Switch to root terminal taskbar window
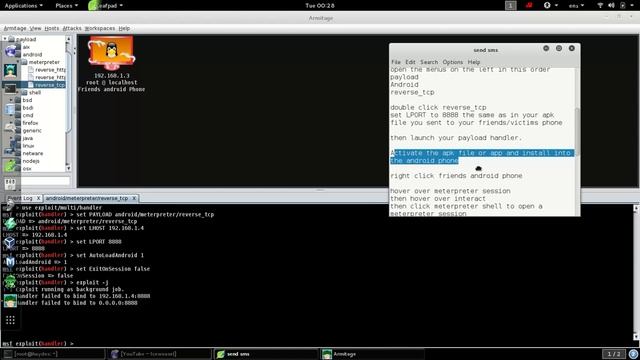Viewport: 640px width, 360px height. (53, 354)
